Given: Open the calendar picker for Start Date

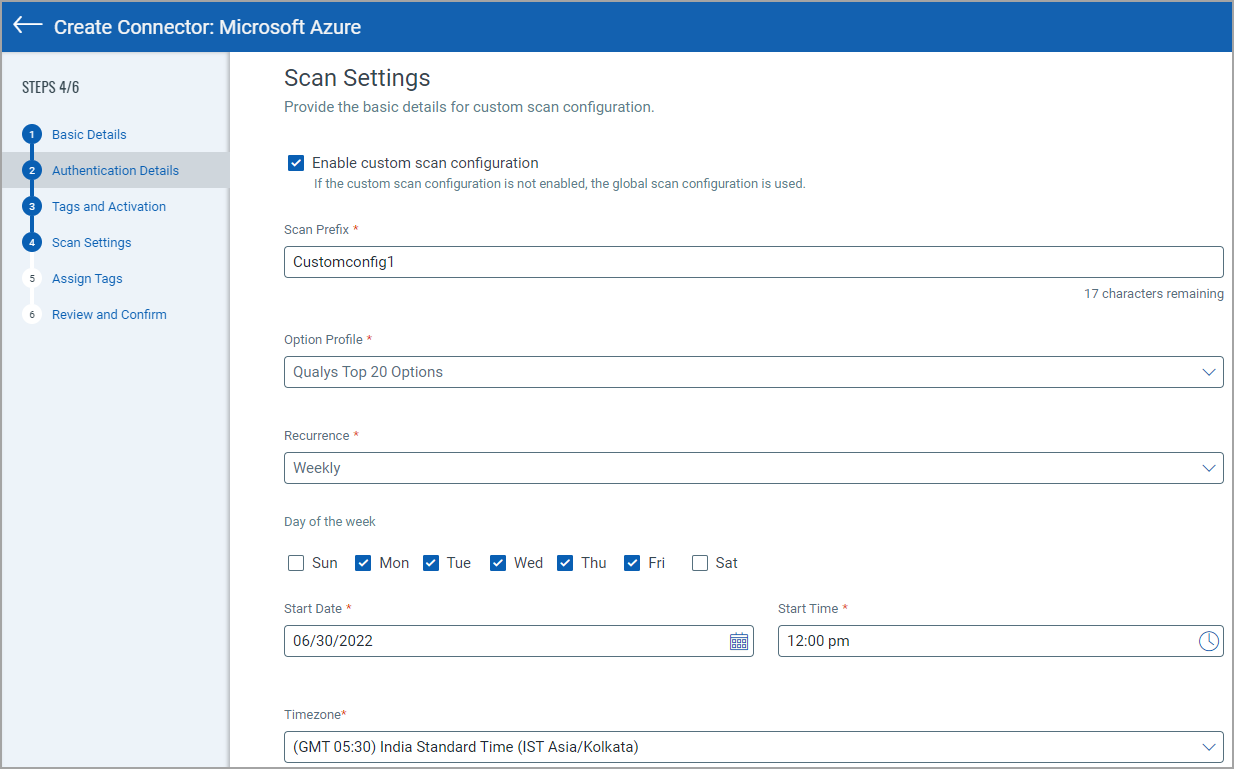Looking at the screenshot, I should [x=738, y=641].
